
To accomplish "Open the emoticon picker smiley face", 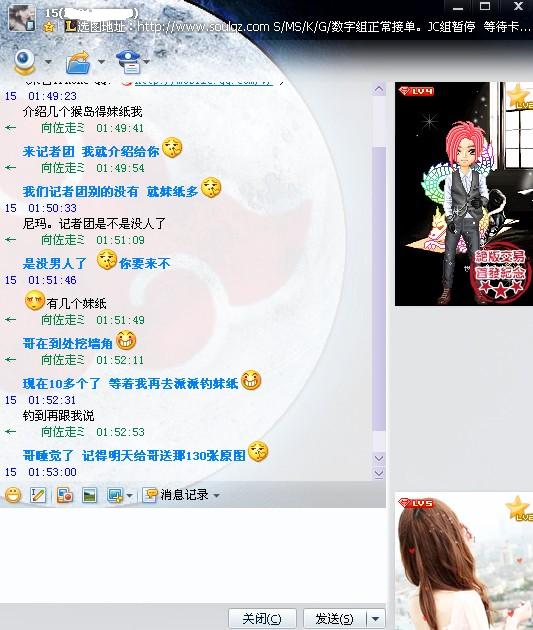I will coord(13,495).
